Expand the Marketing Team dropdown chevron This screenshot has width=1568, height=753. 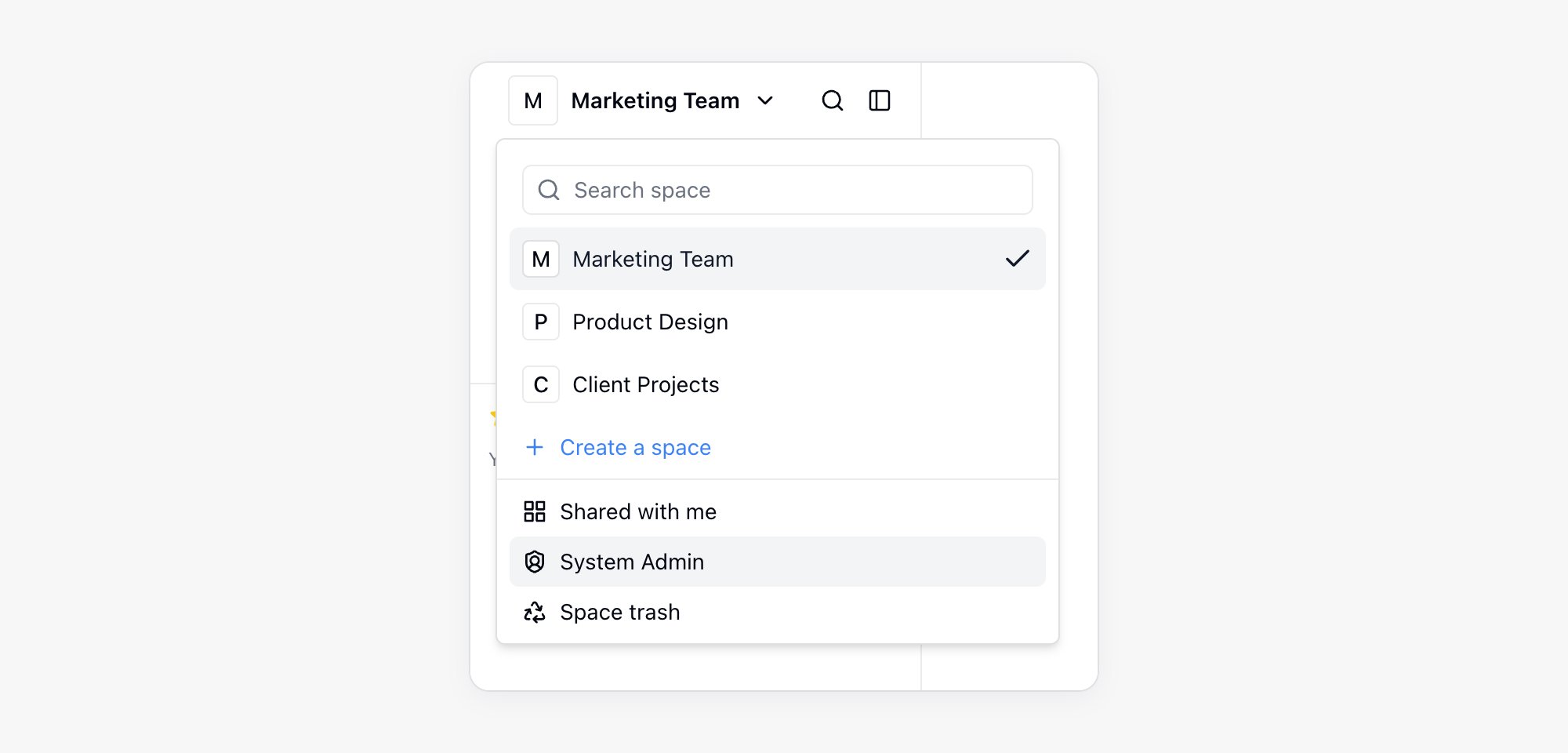765,100
